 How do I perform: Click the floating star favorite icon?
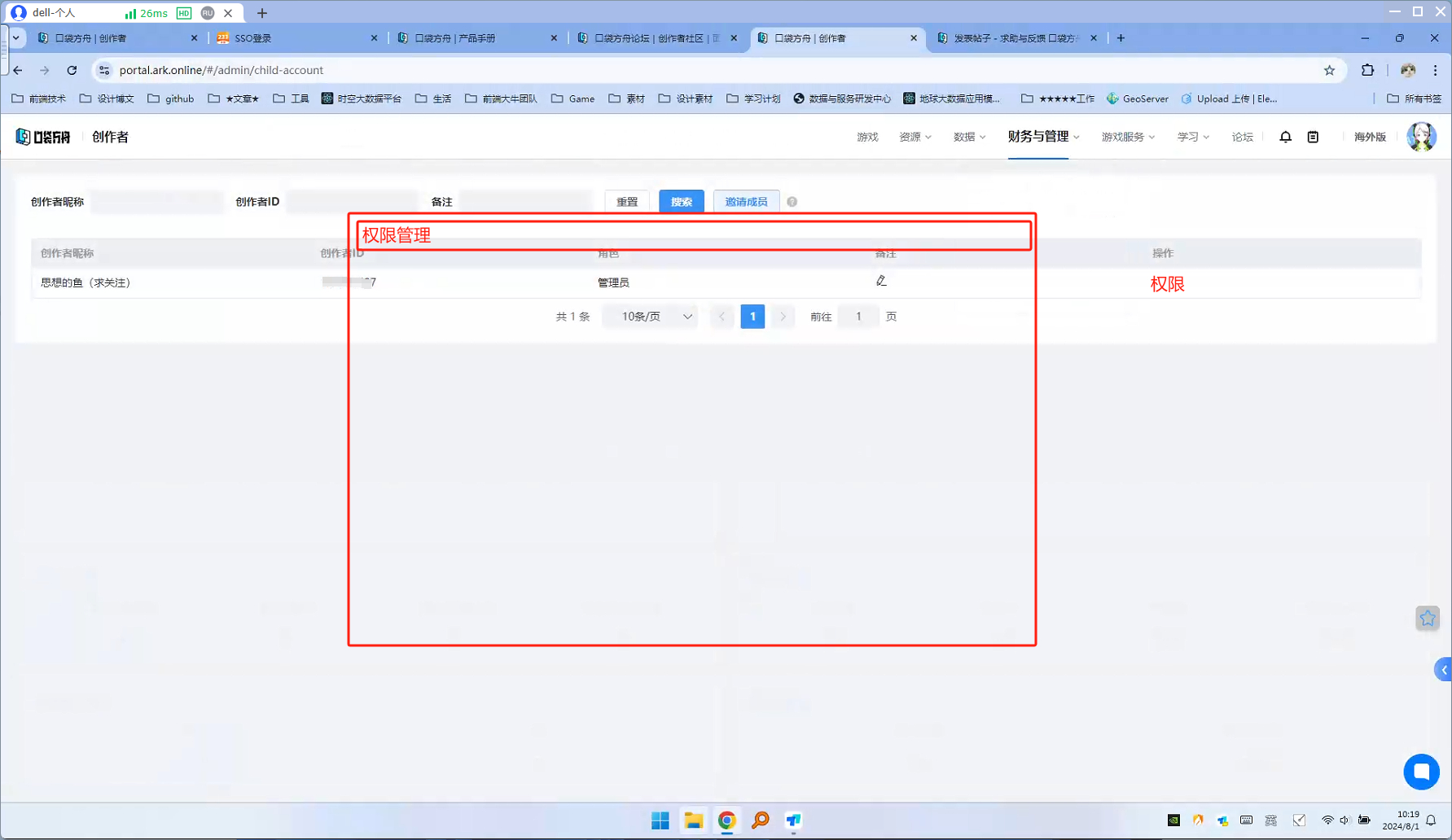click(x=1428, y=619)
